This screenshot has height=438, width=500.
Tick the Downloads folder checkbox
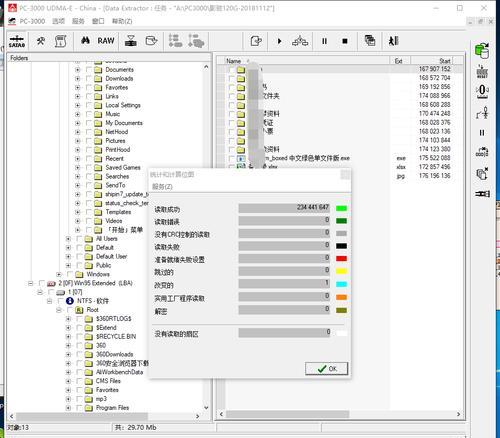(89, 79)
